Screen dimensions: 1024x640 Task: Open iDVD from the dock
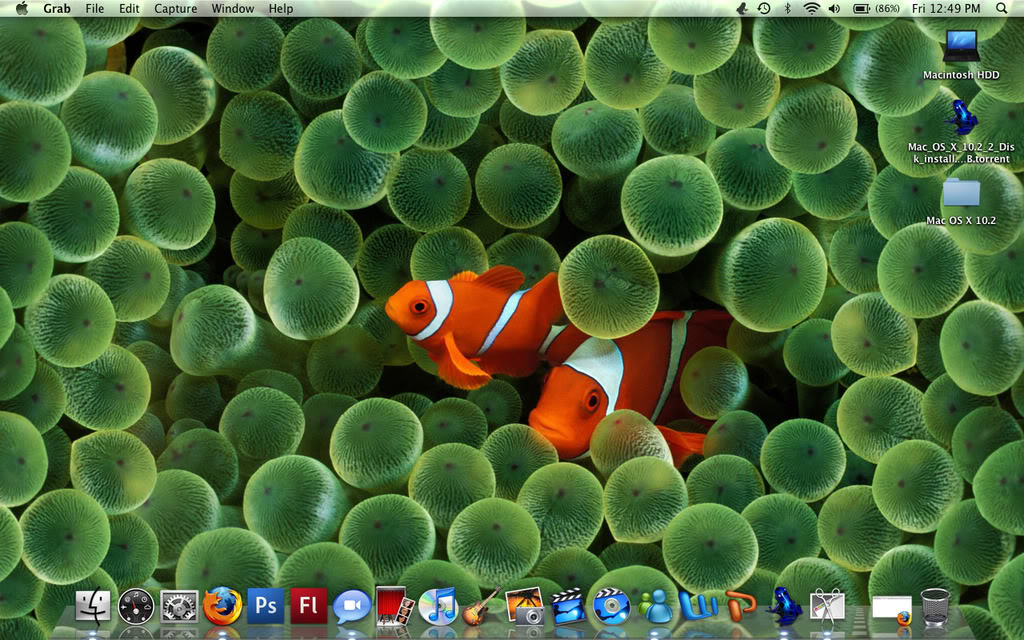(x=612, y=606)
